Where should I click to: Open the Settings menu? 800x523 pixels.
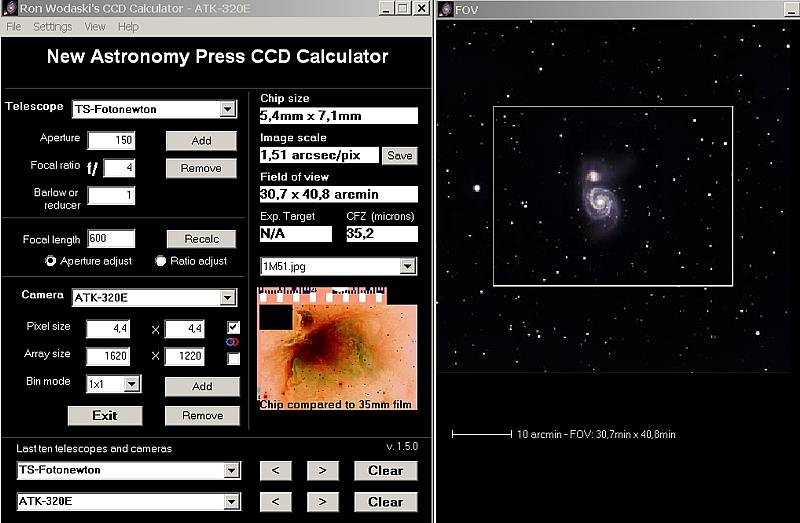pyautogui.click(x=52, y=27)
